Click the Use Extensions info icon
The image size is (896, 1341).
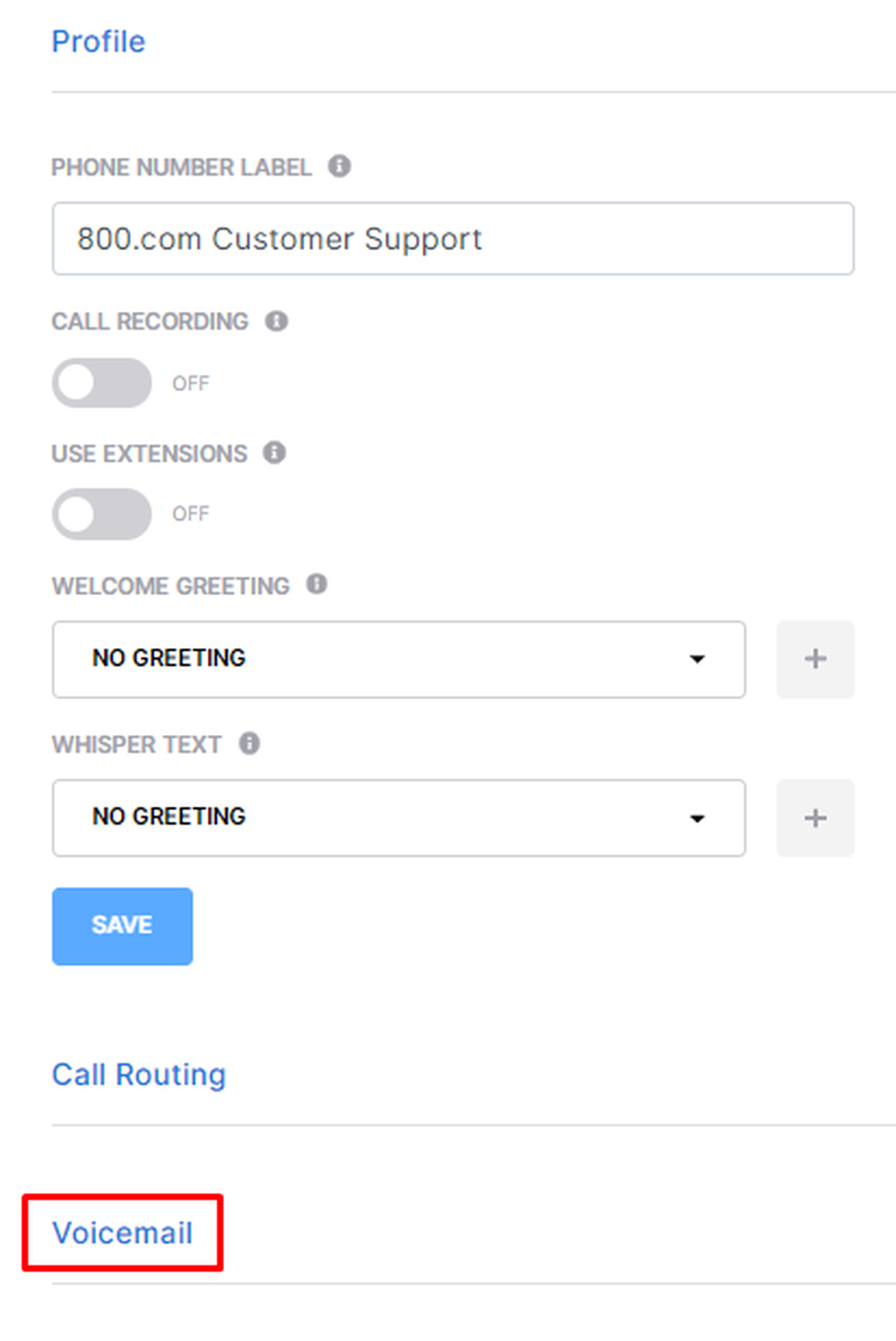click(x=275, y=453)
